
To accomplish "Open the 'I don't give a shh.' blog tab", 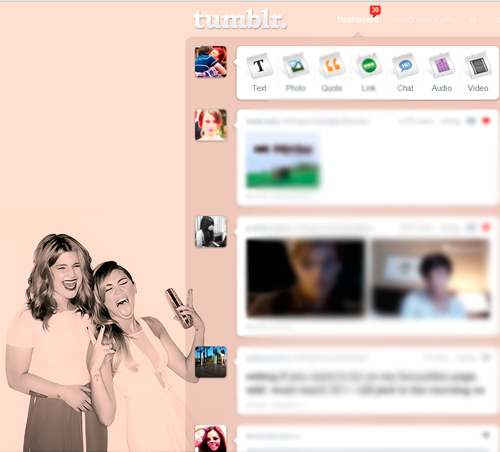I will pos(423,20).
